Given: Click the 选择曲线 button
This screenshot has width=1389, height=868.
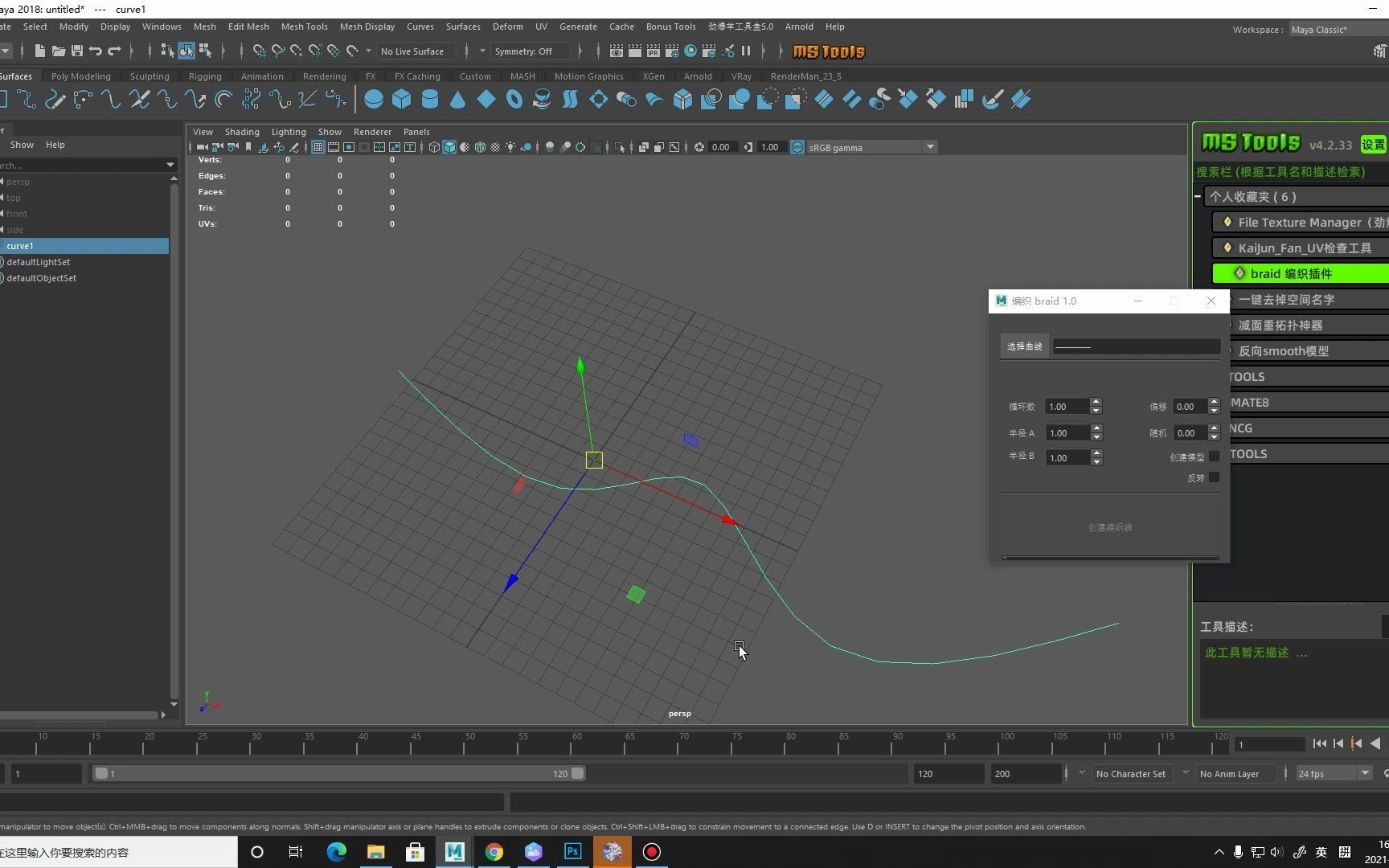Looking at the screenshot, I should point(1024,346).
